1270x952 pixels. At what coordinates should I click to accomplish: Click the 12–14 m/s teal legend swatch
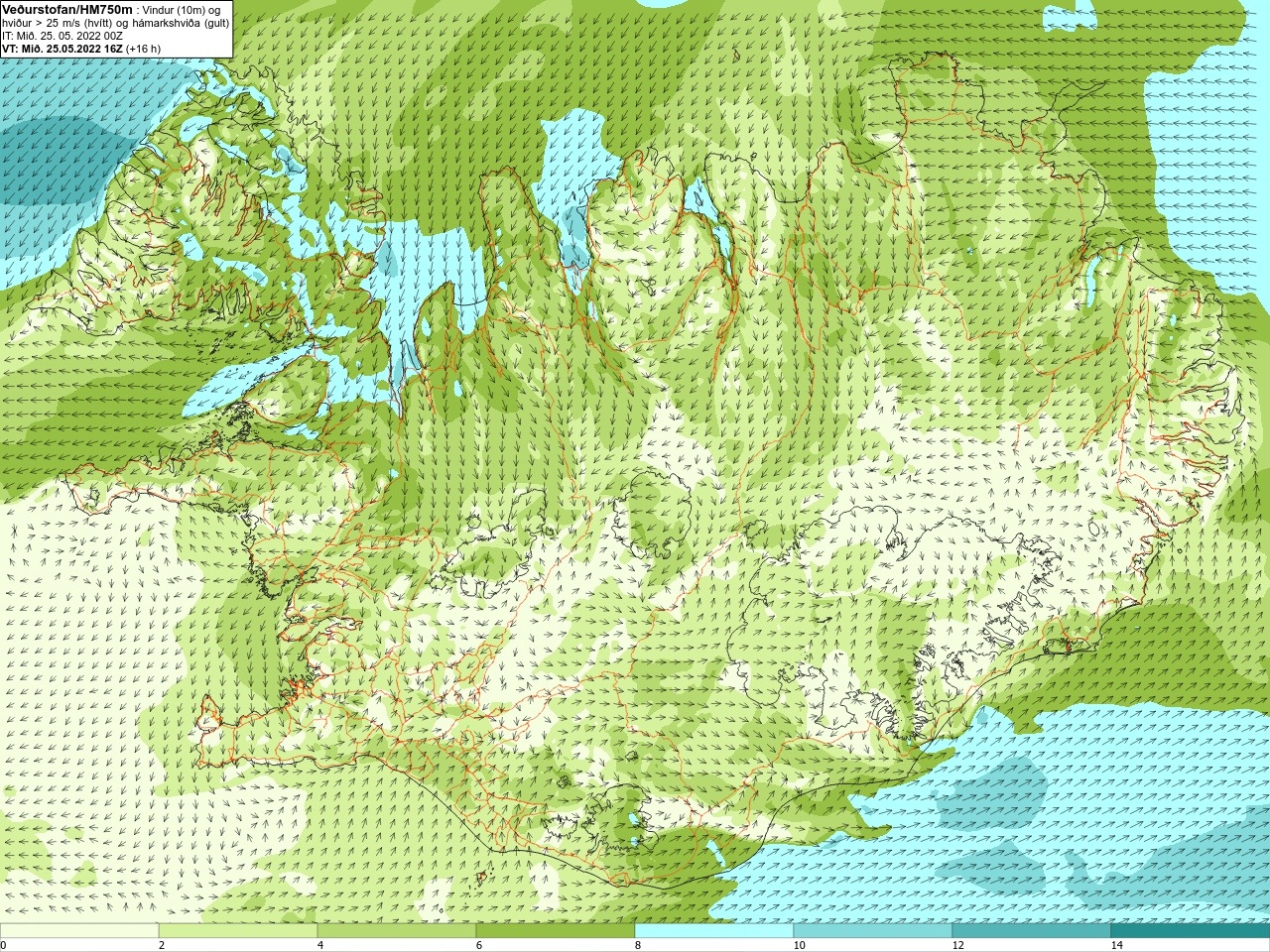click(x=1032, y=931)
